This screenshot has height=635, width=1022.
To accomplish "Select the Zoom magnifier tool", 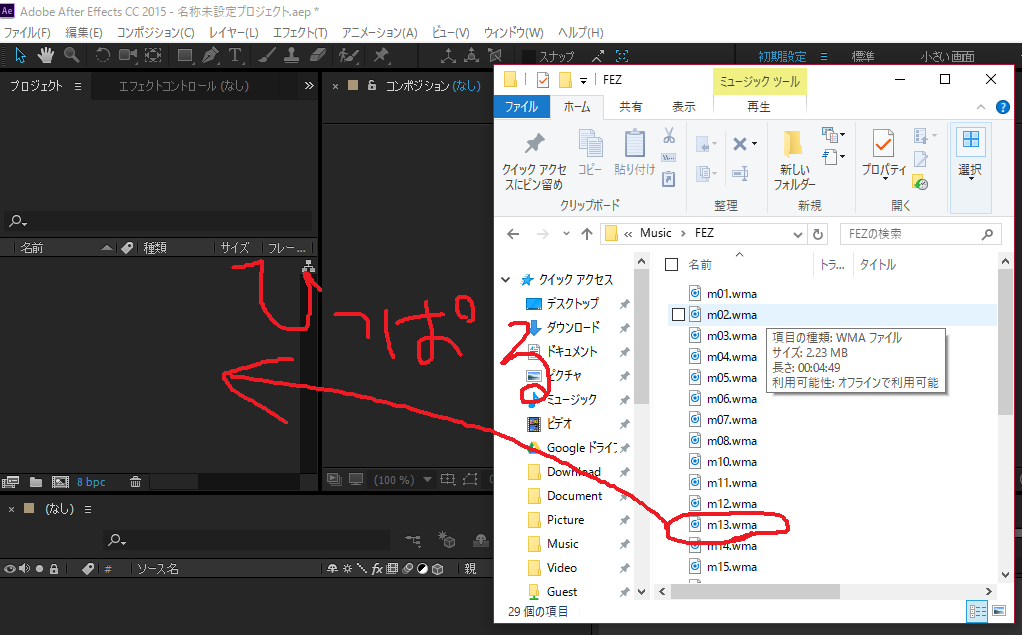I will pyautogui.click(x=71, y=55).
